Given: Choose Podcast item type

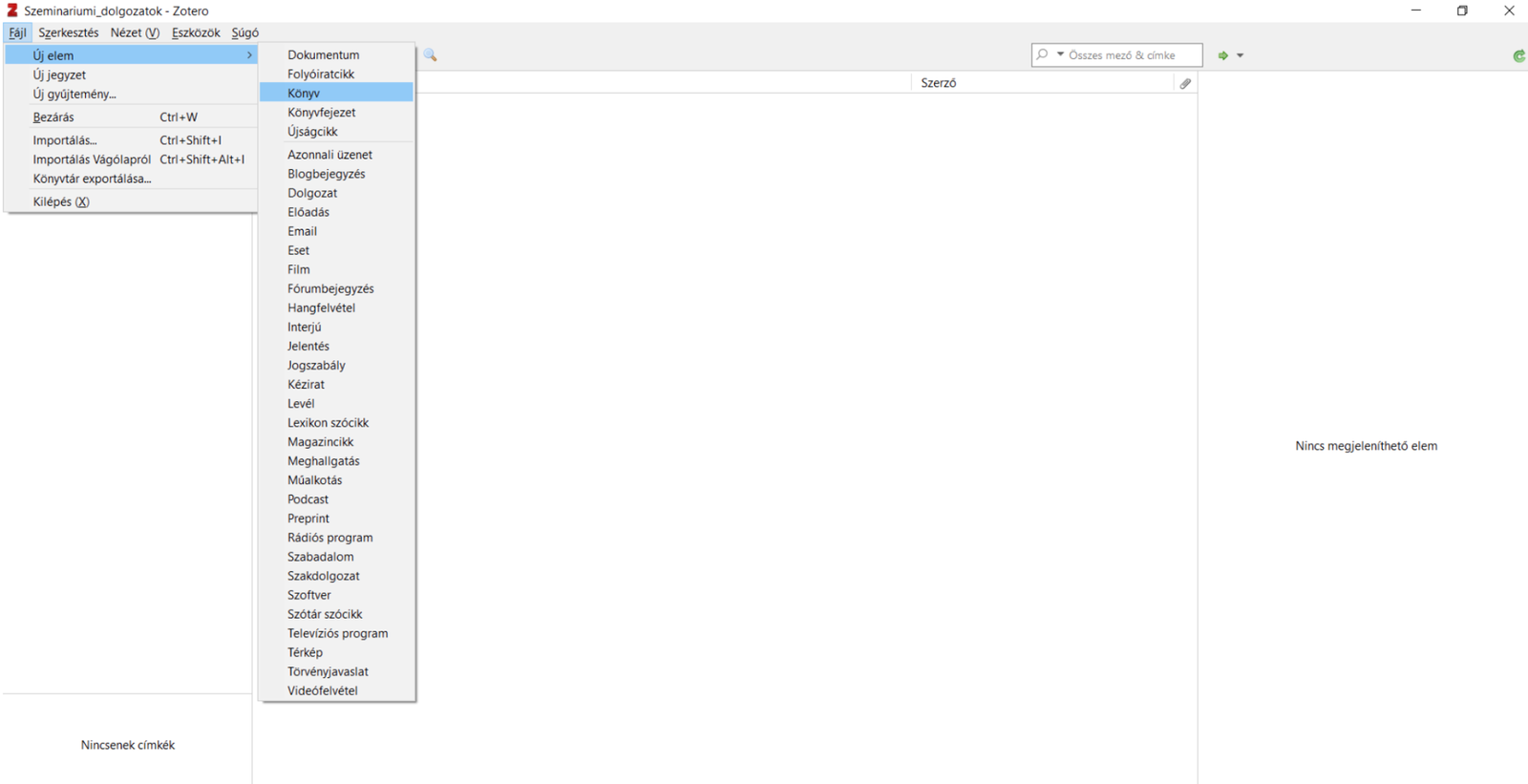Looking at the screenshot, I should pos(336,498).
